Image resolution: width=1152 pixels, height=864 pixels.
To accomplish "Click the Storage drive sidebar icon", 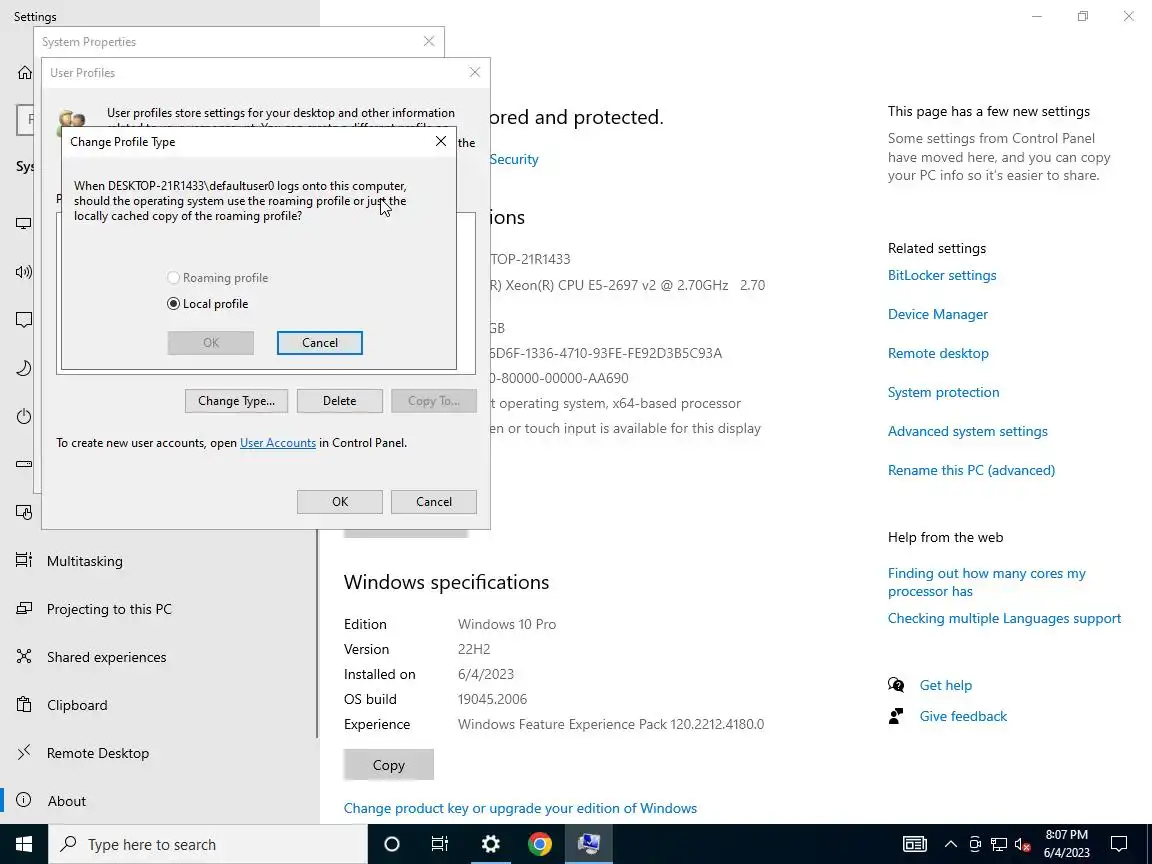I will coord(24,464).
